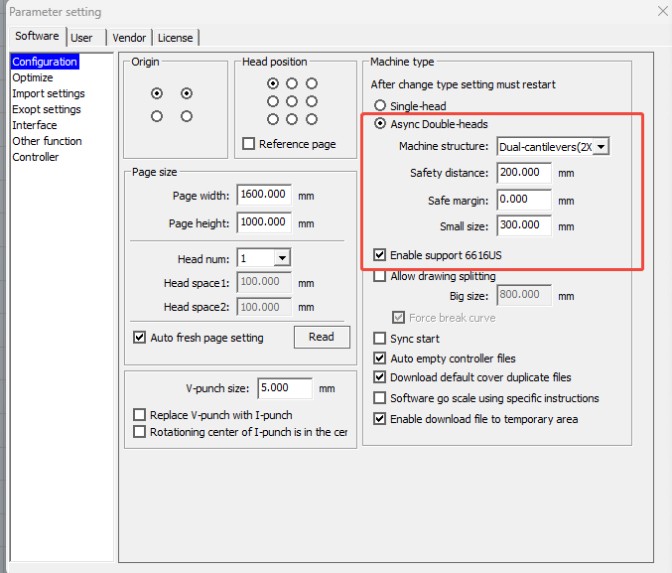Image resolution: width=672 pixels, height=573 pixels.
Task: Switch to the User tab
Action: point(82,38)
